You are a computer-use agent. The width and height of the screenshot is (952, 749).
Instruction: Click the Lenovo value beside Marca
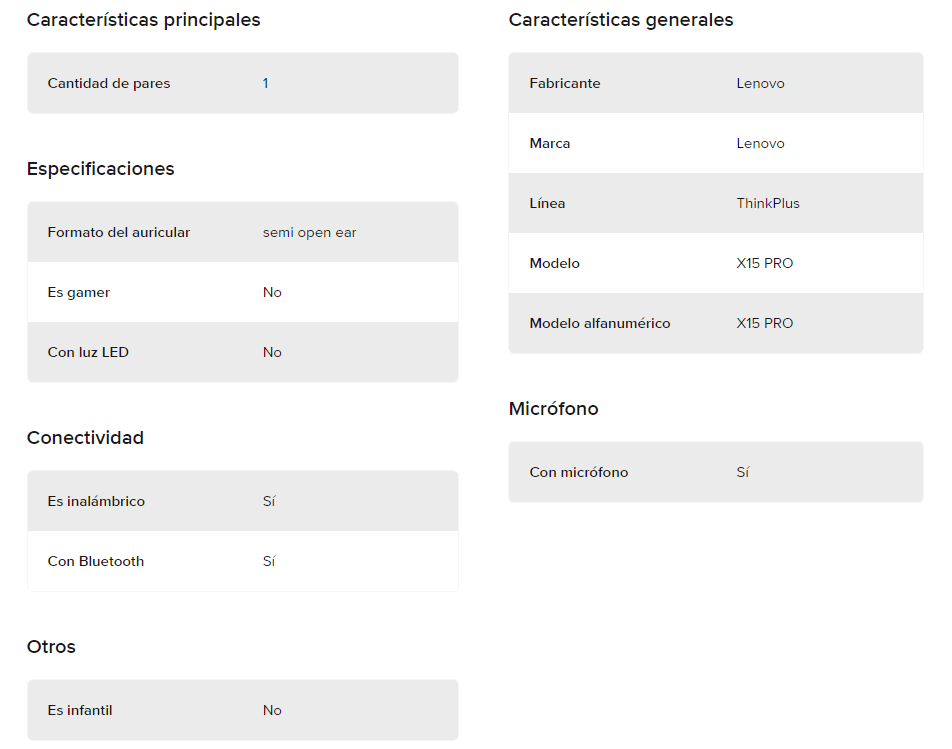click(x=760, y=143)
